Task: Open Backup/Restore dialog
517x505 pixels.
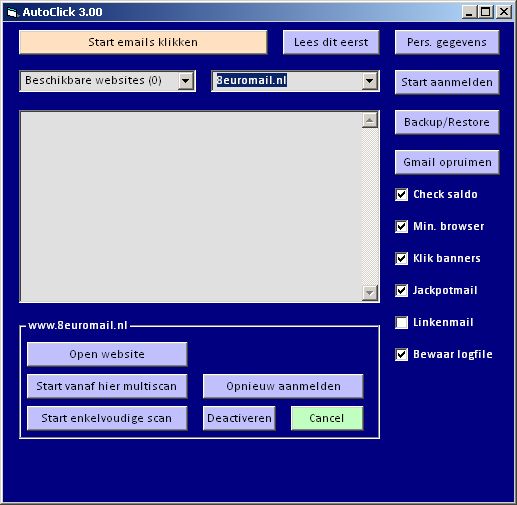Action: 447,122
